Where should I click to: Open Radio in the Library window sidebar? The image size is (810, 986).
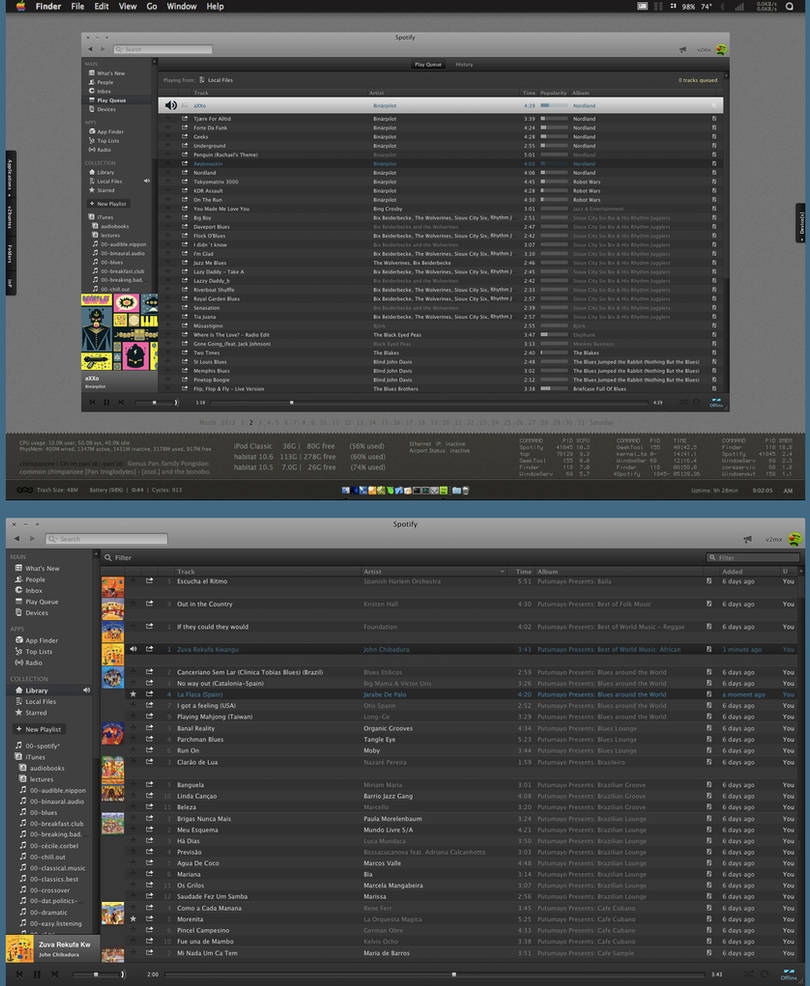[x=29, y=663]
